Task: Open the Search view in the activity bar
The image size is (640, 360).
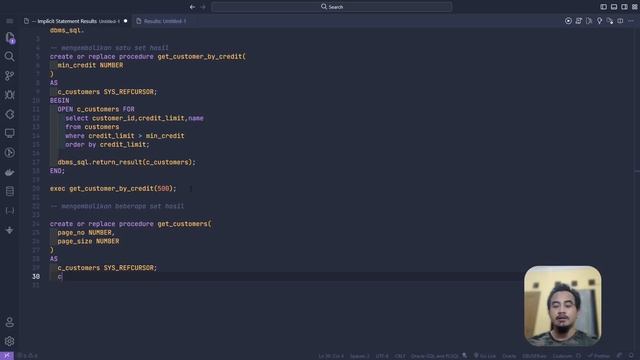Action: [x=10, y=56]
